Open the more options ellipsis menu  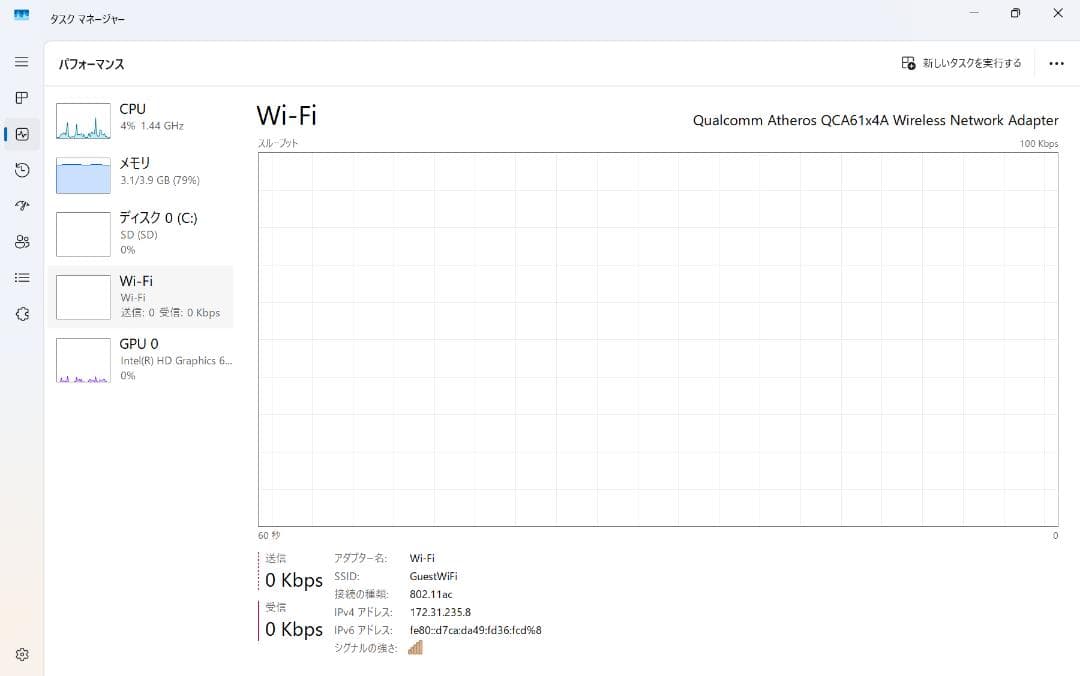click(1056, 62)
